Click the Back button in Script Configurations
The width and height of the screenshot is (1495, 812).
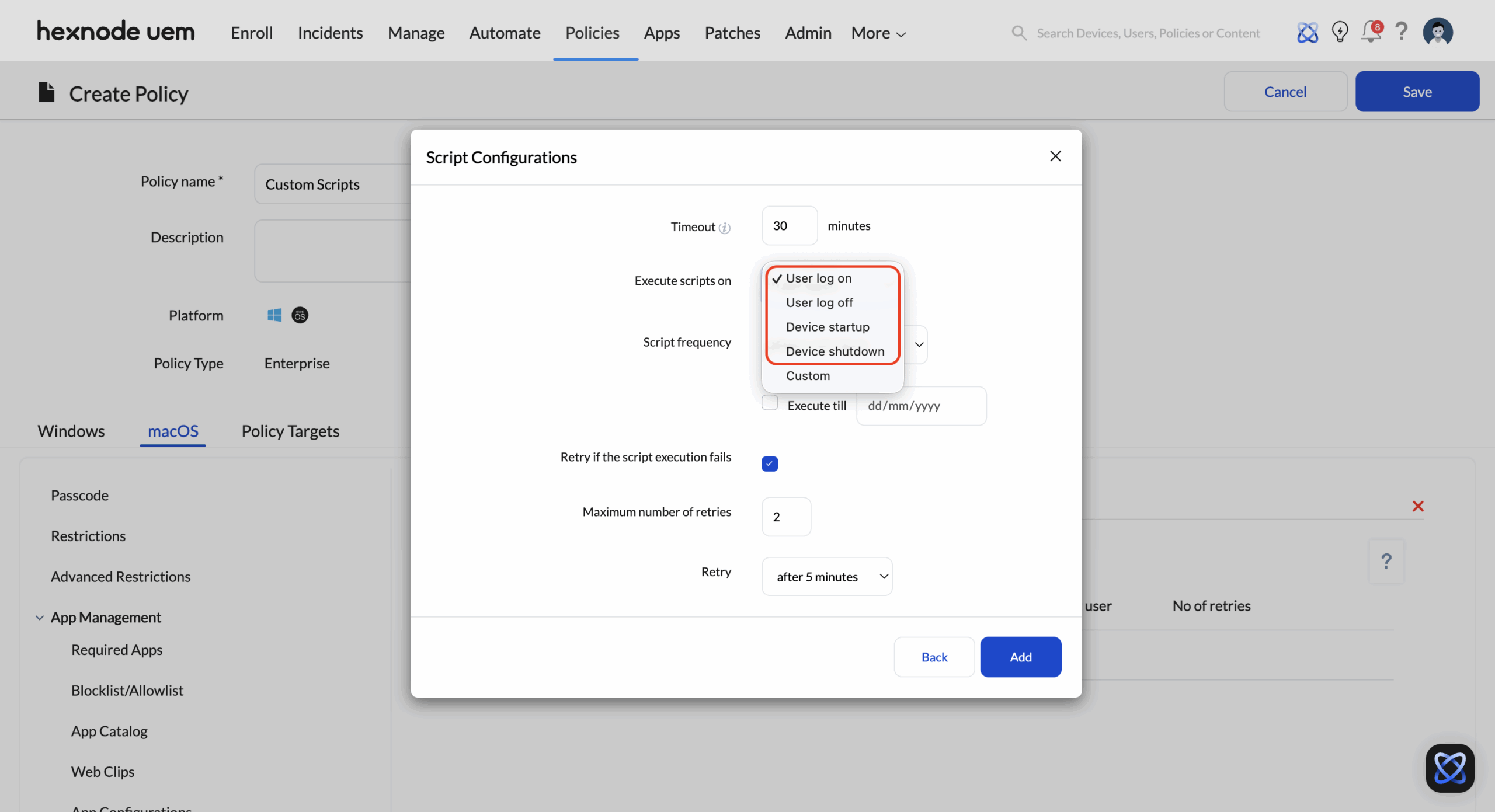[x=933, y=657]
